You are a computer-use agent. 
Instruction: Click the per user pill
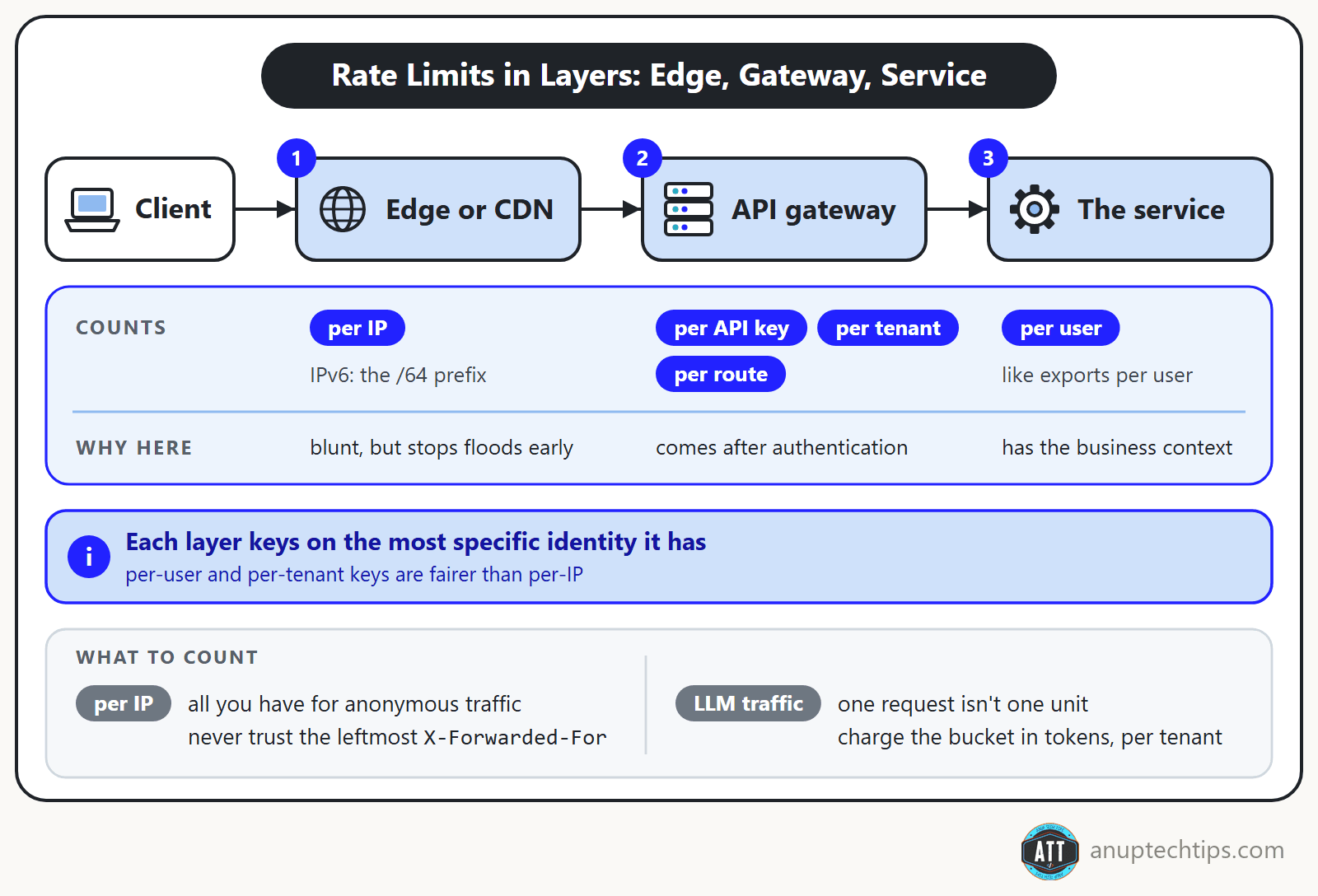pyautogui.click(x=1061, y=328)
